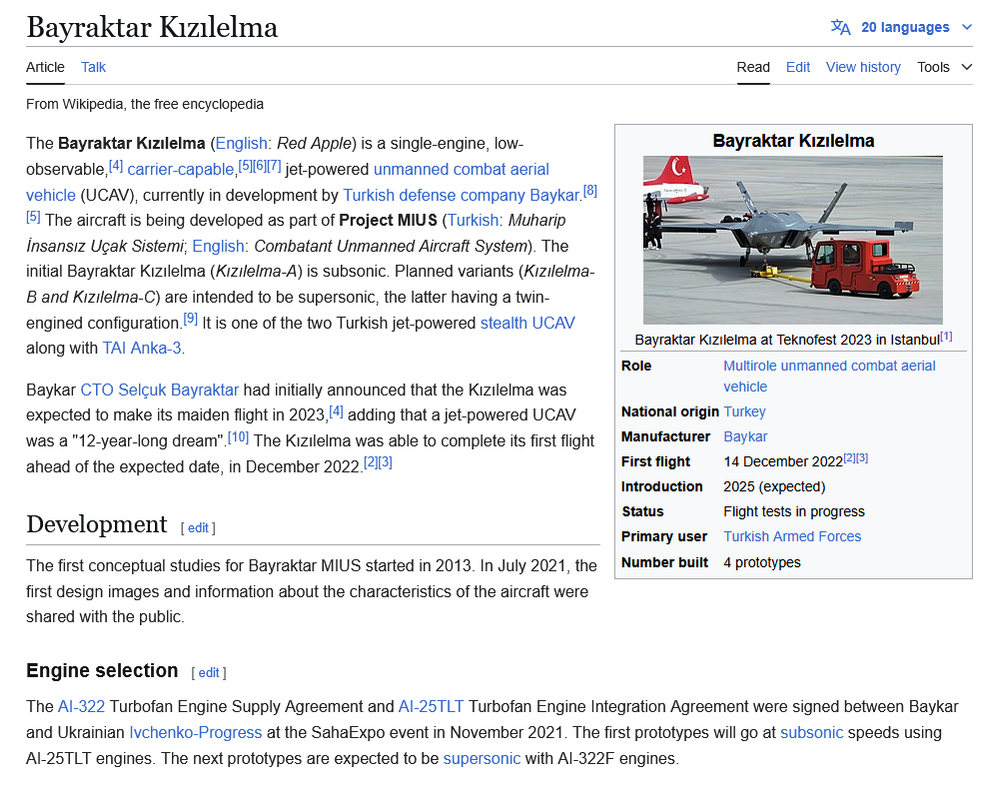
Task: Click citation [4] after low-observable
Action: coord(115,165)
